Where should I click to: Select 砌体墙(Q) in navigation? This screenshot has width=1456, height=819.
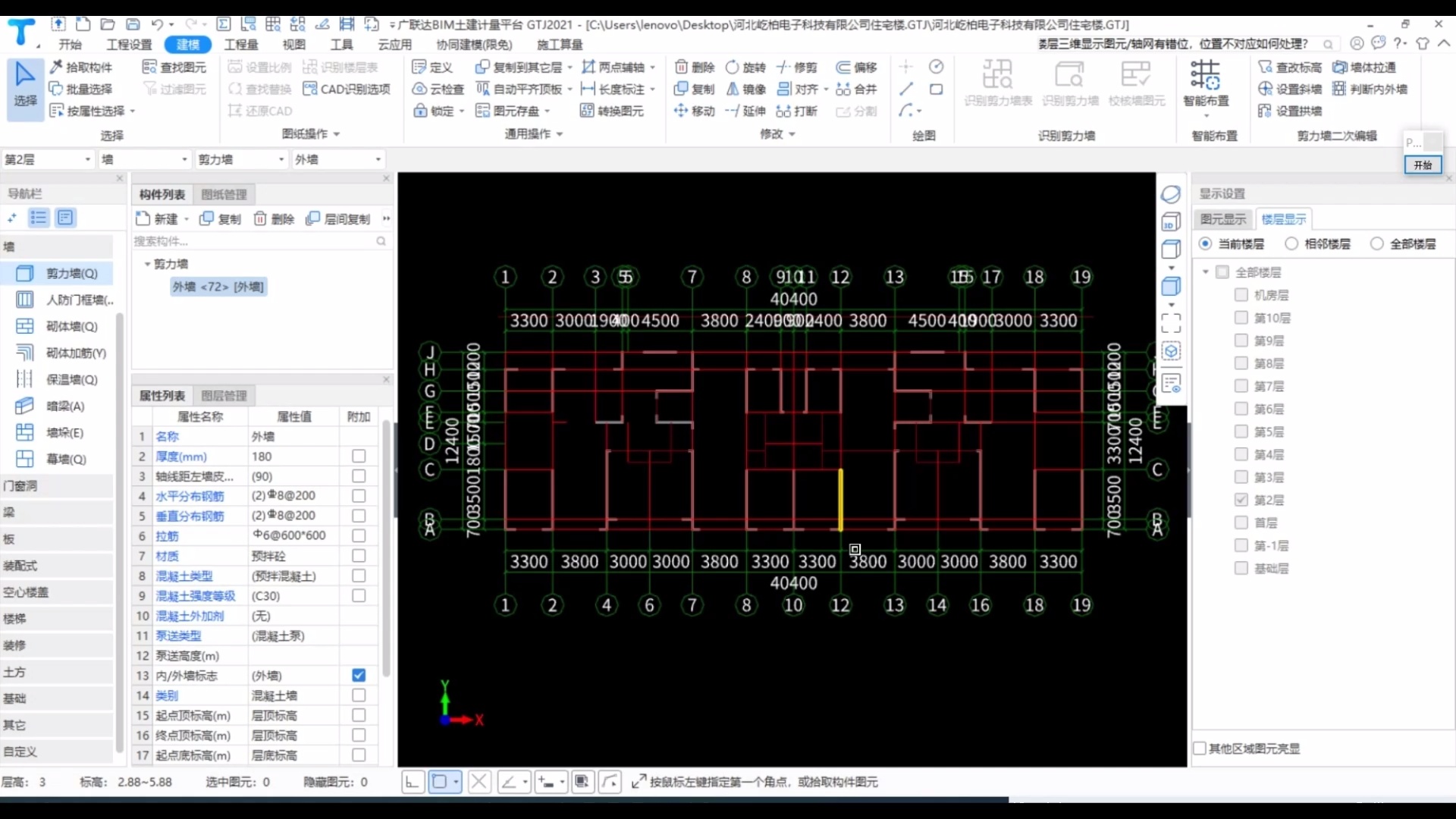[58, 326]
